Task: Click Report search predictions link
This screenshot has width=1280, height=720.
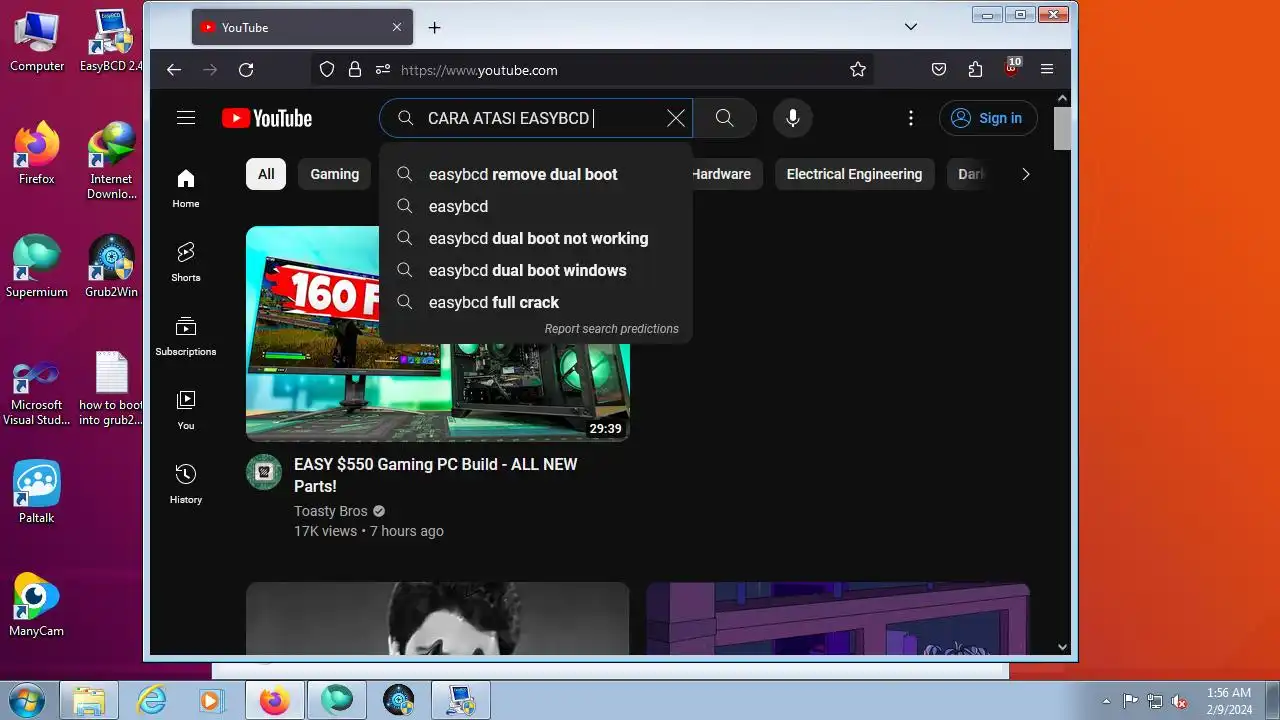Action: point(611,329)
